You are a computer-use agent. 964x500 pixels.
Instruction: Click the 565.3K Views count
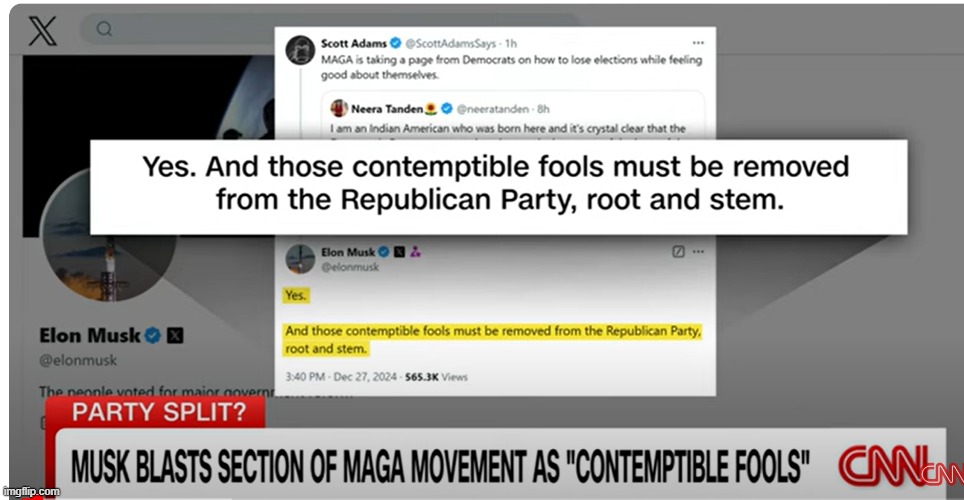tap(437, 376)
